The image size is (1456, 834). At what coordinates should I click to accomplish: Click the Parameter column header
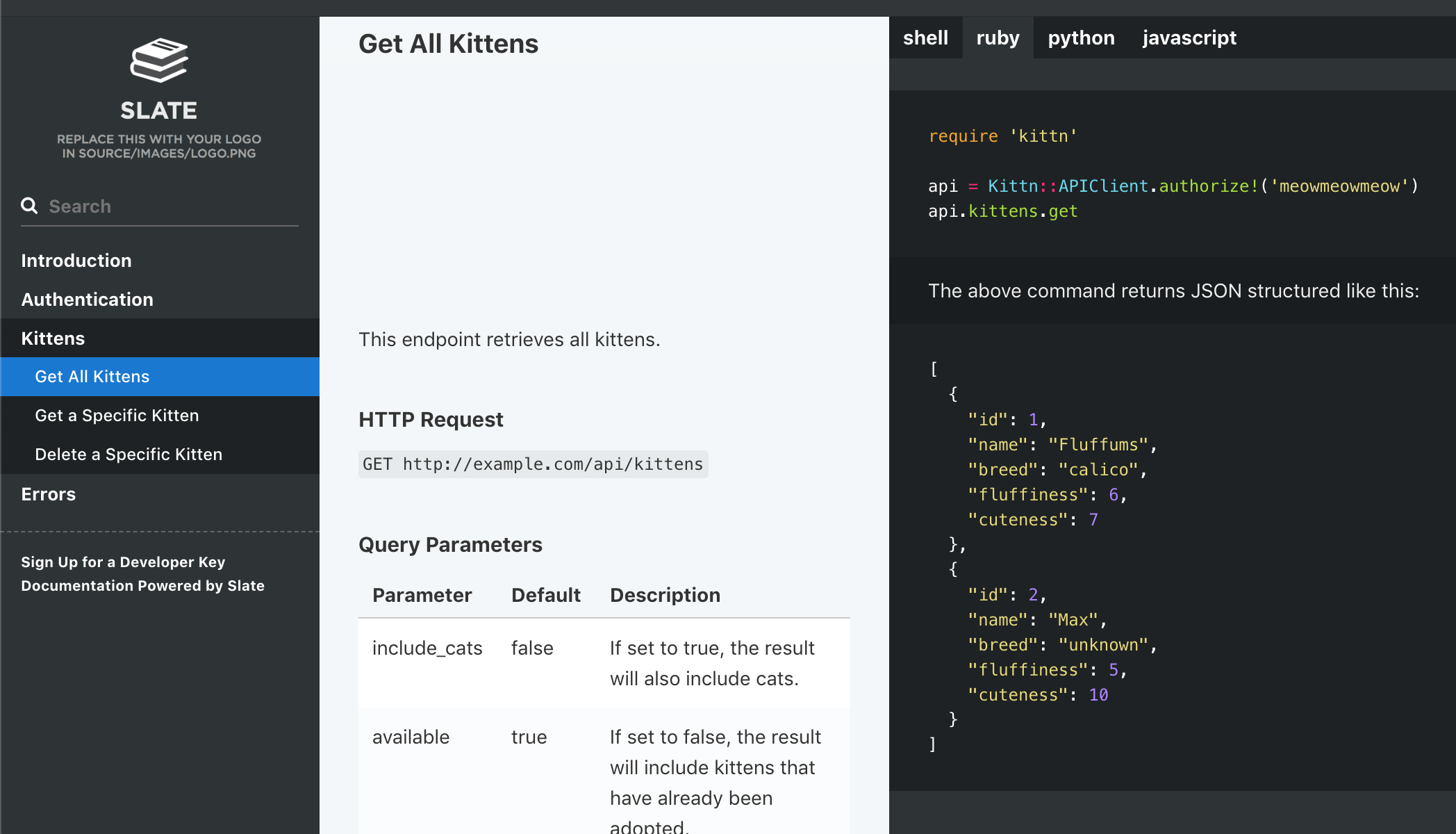tap(422, 595)
